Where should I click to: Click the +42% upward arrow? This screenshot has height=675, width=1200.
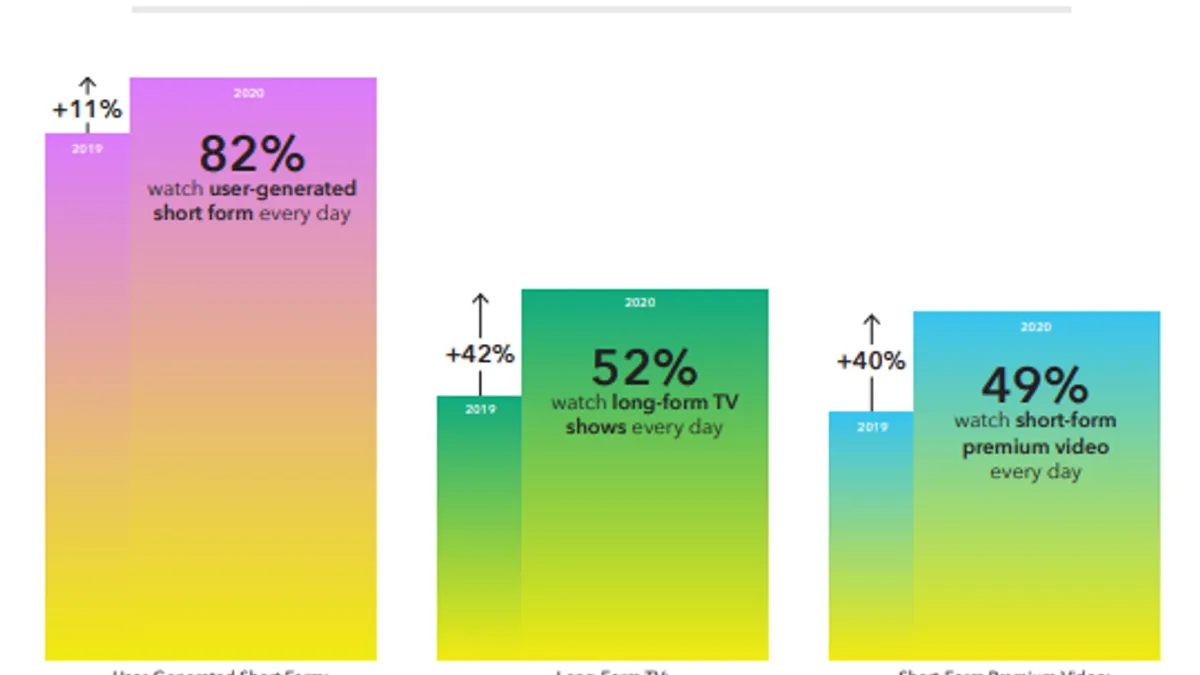[x=480, y=314]
